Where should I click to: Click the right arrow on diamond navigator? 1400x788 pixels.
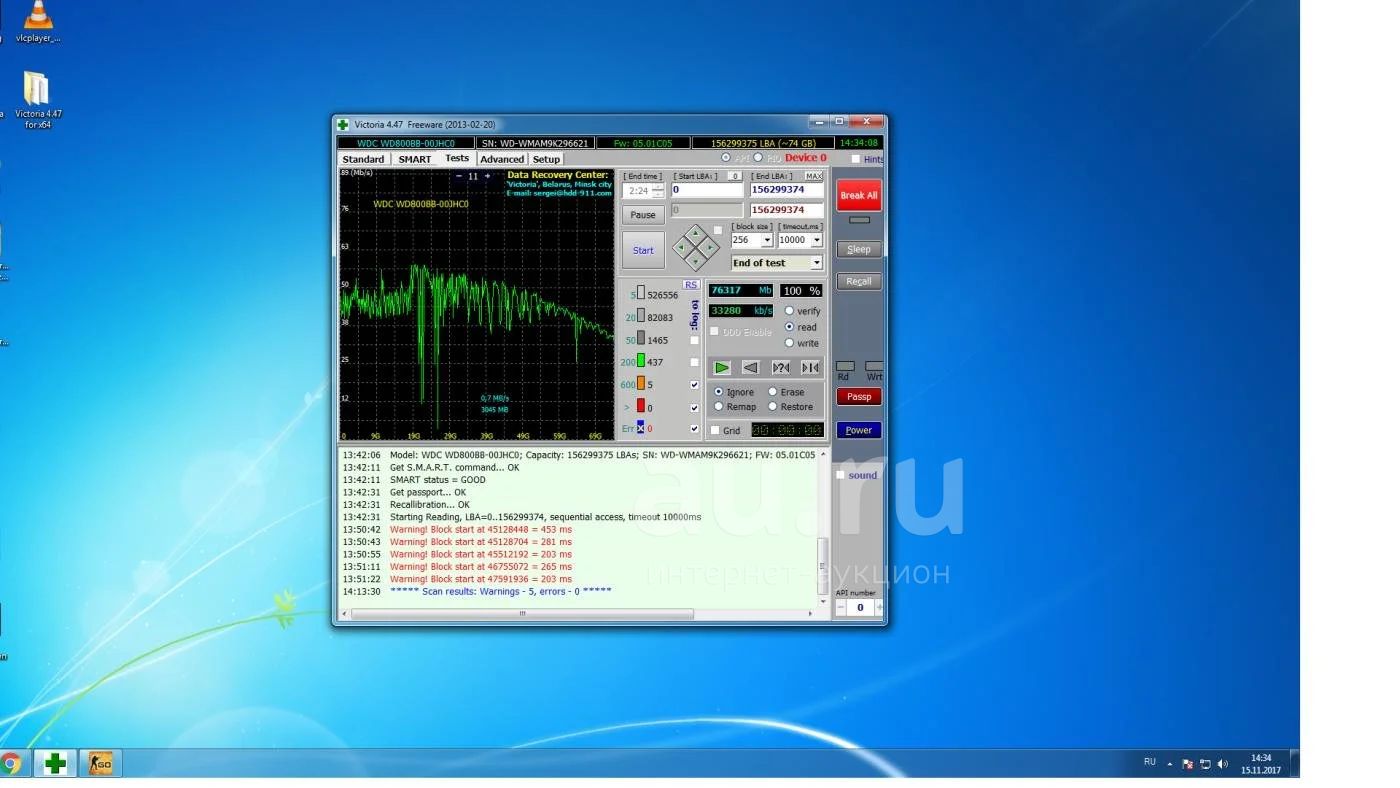pos(710,247)
